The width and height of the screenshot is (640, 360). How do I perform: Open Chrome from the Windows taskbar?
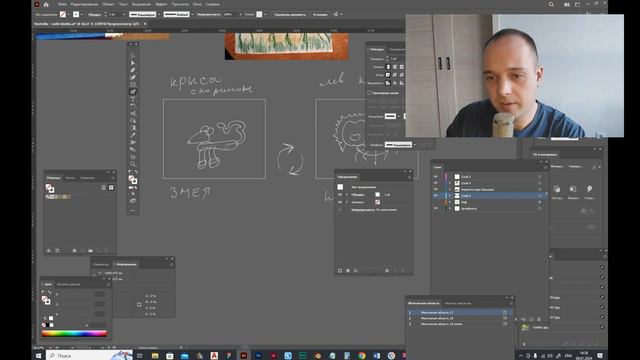click(362, 356)
